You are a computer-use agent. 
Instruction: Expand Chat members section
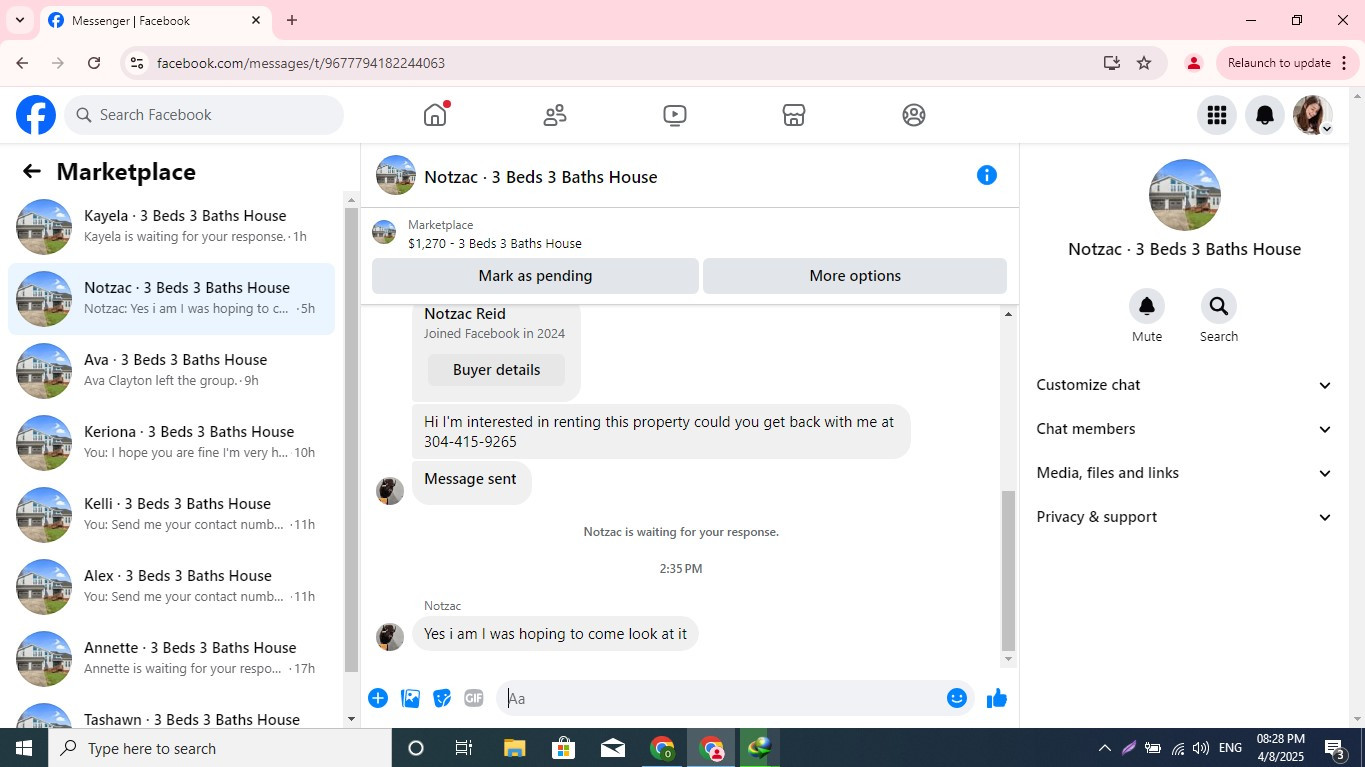coord(1184,429)
